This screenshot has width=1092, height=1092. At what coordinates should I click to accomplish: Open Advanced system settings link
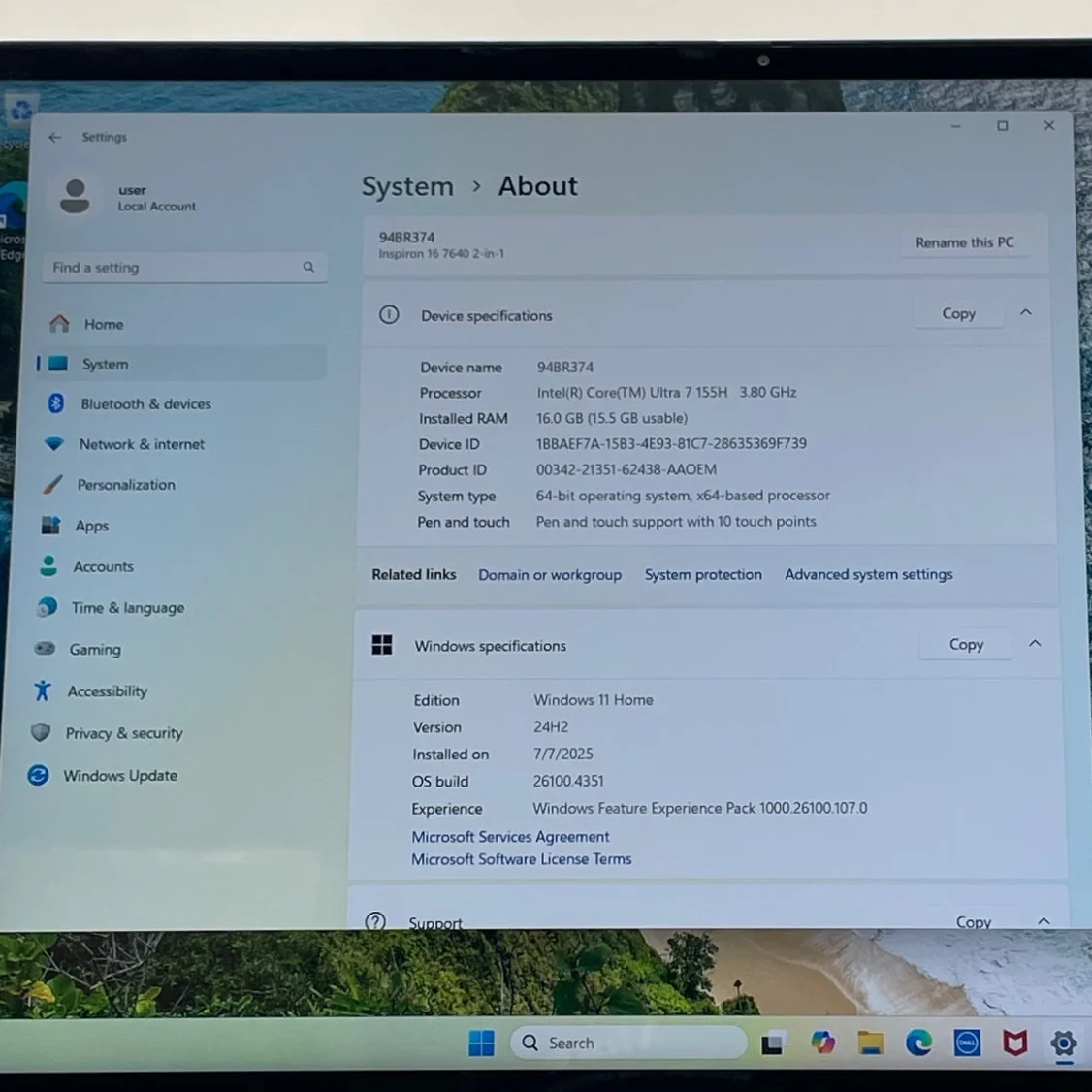tap(868, 574)
